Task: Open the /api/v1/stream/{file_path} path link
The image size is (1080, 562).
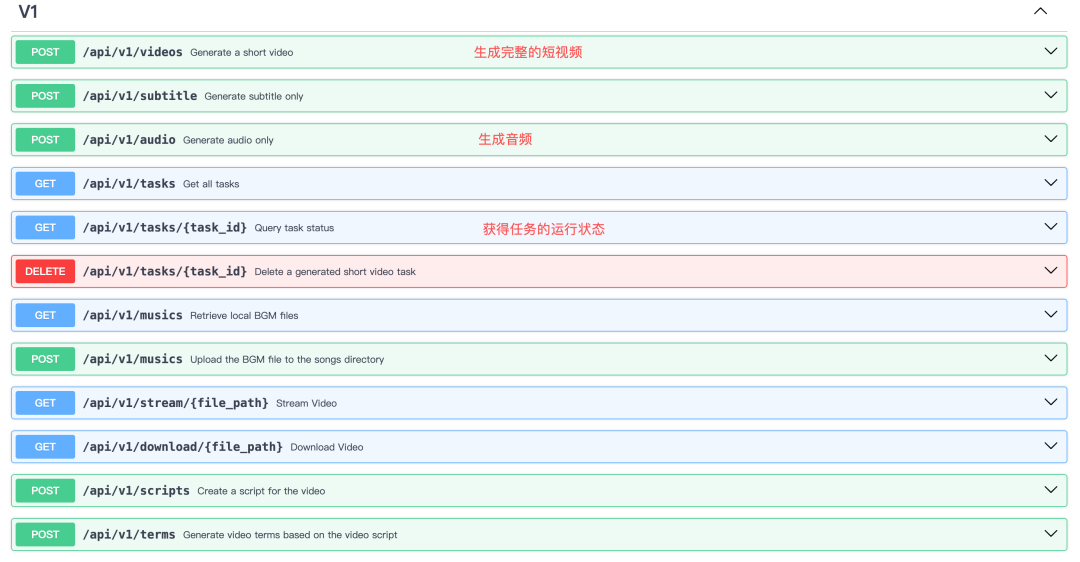Action: 175,403
